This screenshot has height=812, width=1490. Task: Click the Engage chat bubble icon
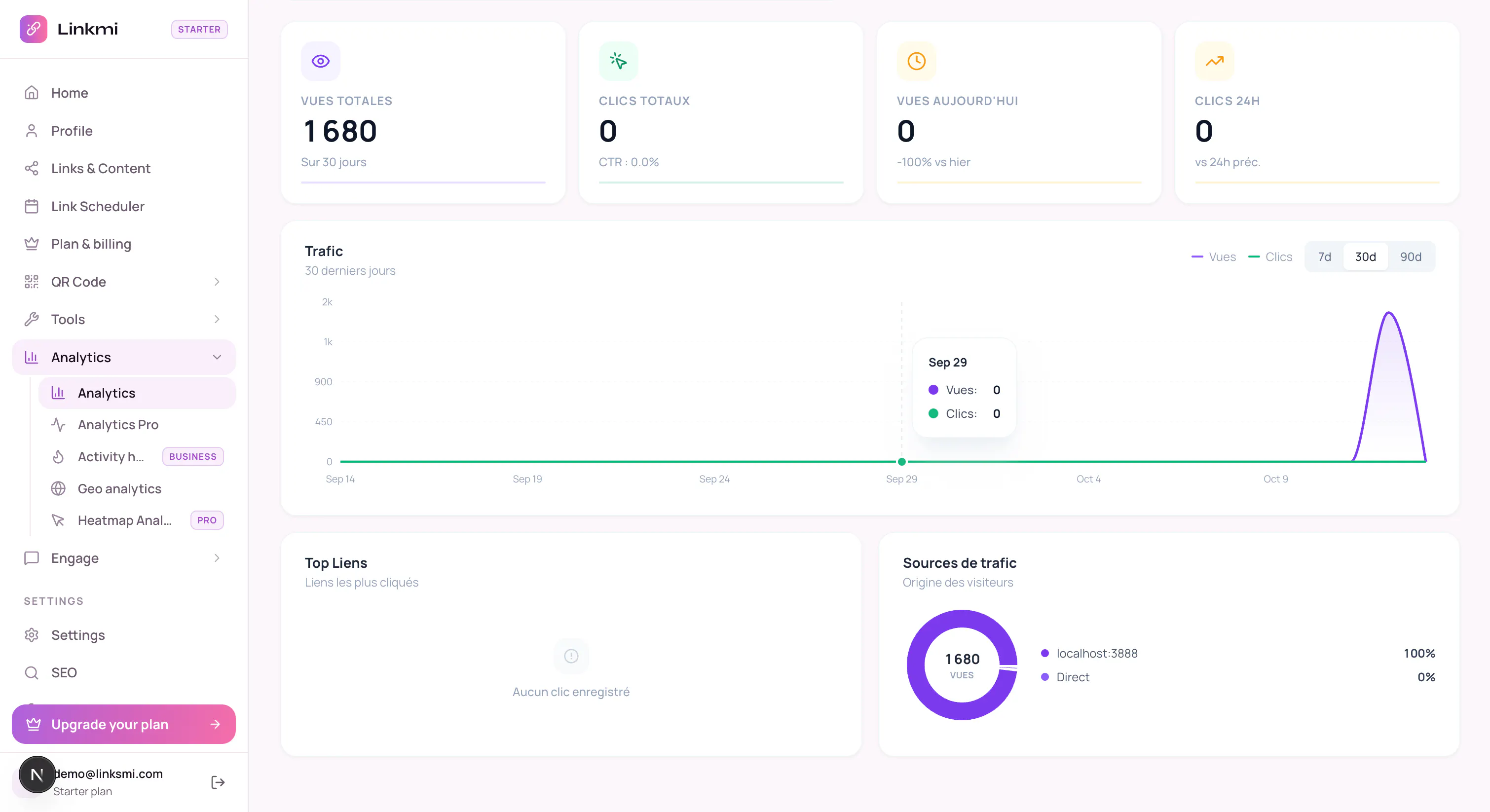pos(31,558)
